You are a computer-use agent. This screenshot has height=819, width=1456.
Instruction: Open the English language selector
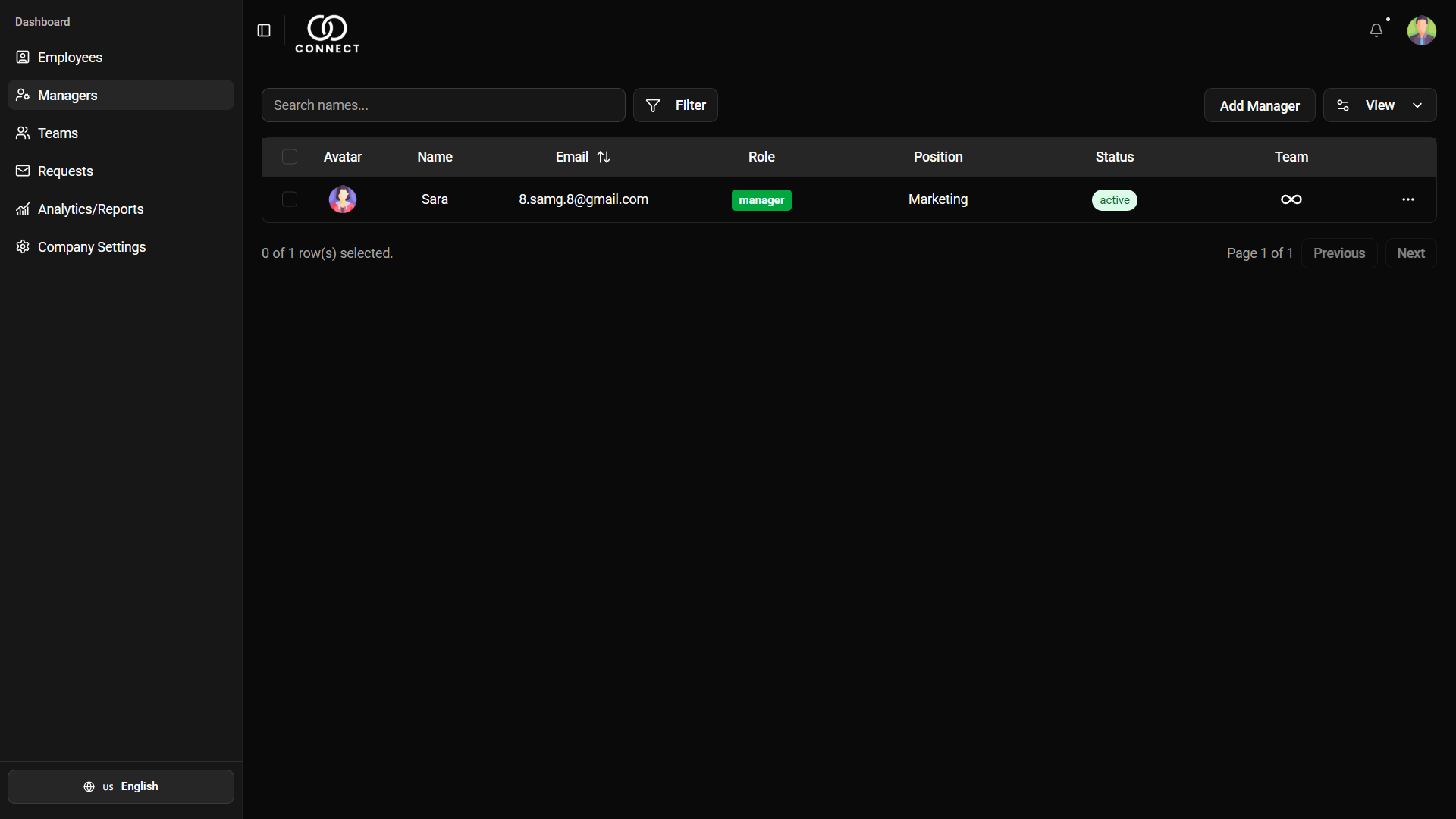click(x=121, y=786)
